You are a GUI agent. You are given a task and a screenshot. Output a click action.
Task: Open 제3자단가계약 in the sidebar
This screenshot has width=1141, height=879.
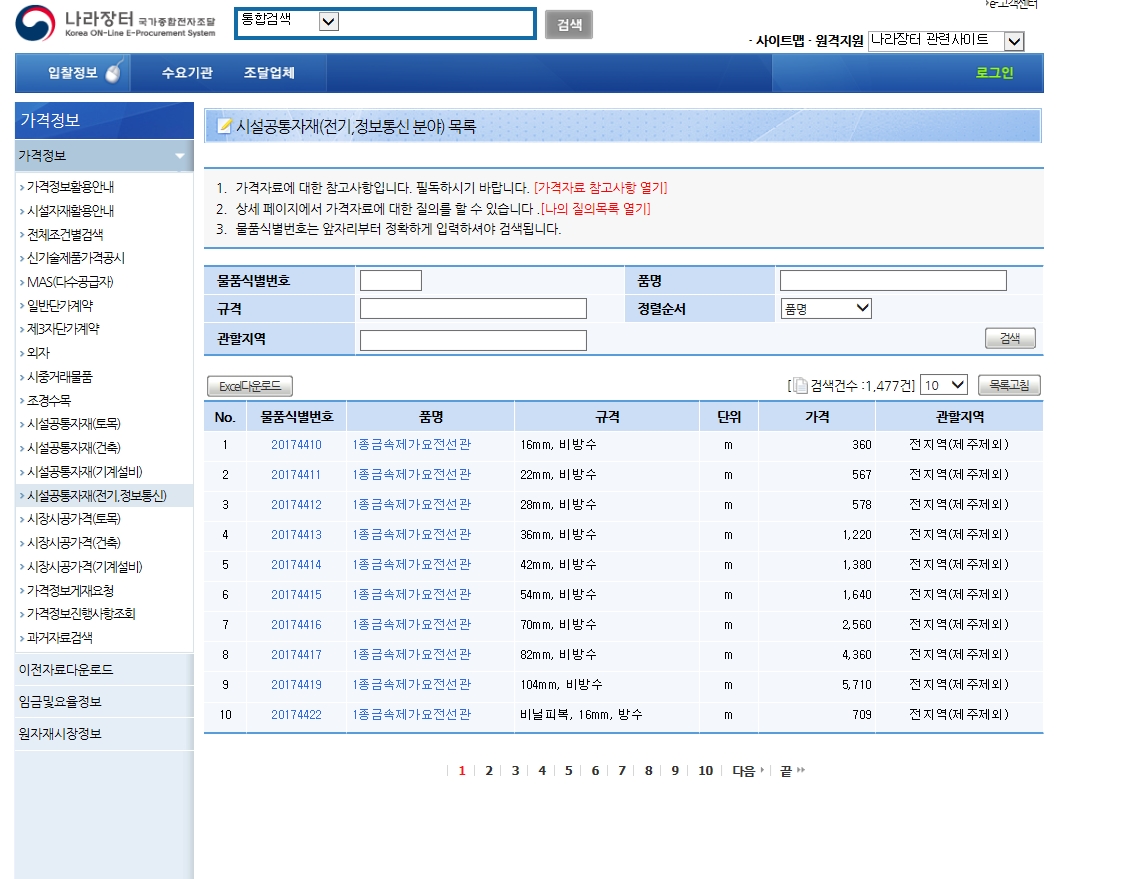coord(63,329)
